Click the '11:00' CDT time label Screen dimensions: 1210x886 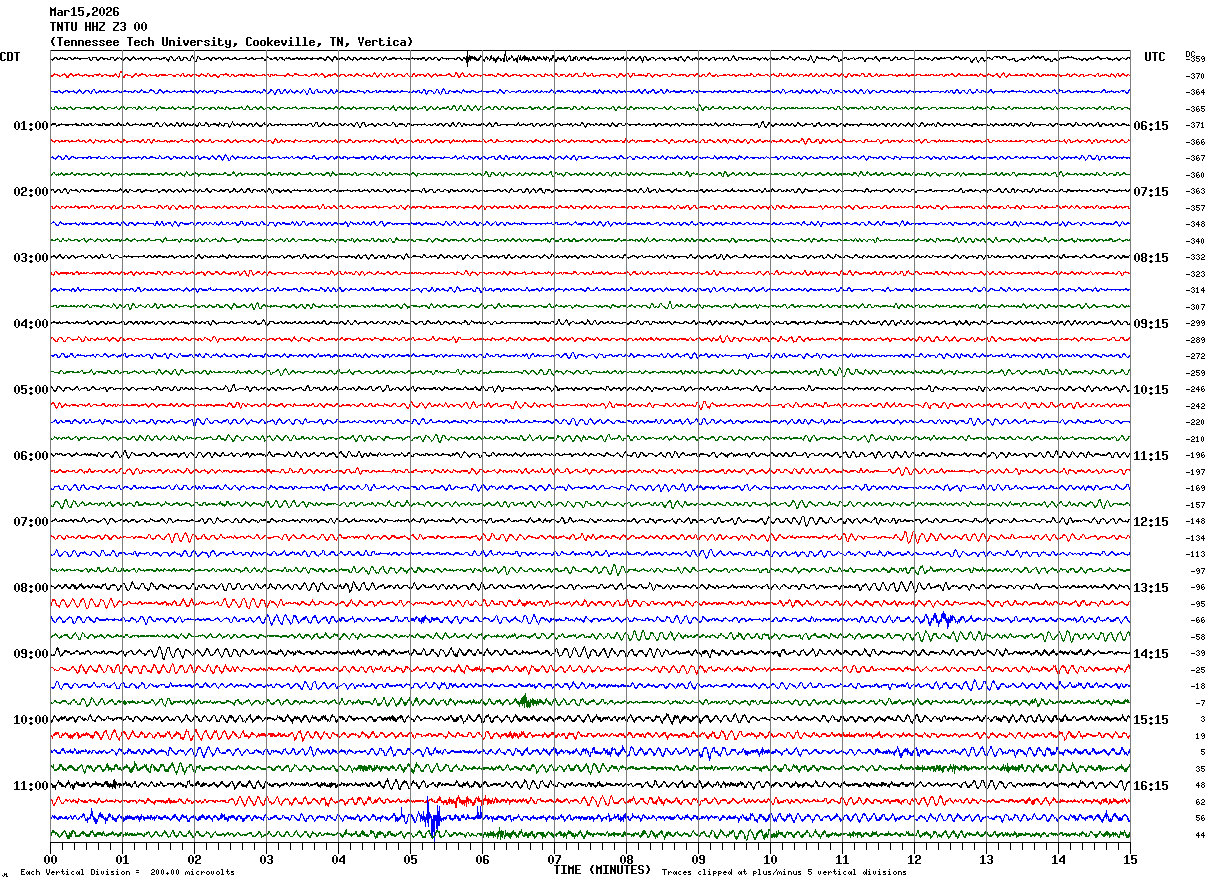31,786
